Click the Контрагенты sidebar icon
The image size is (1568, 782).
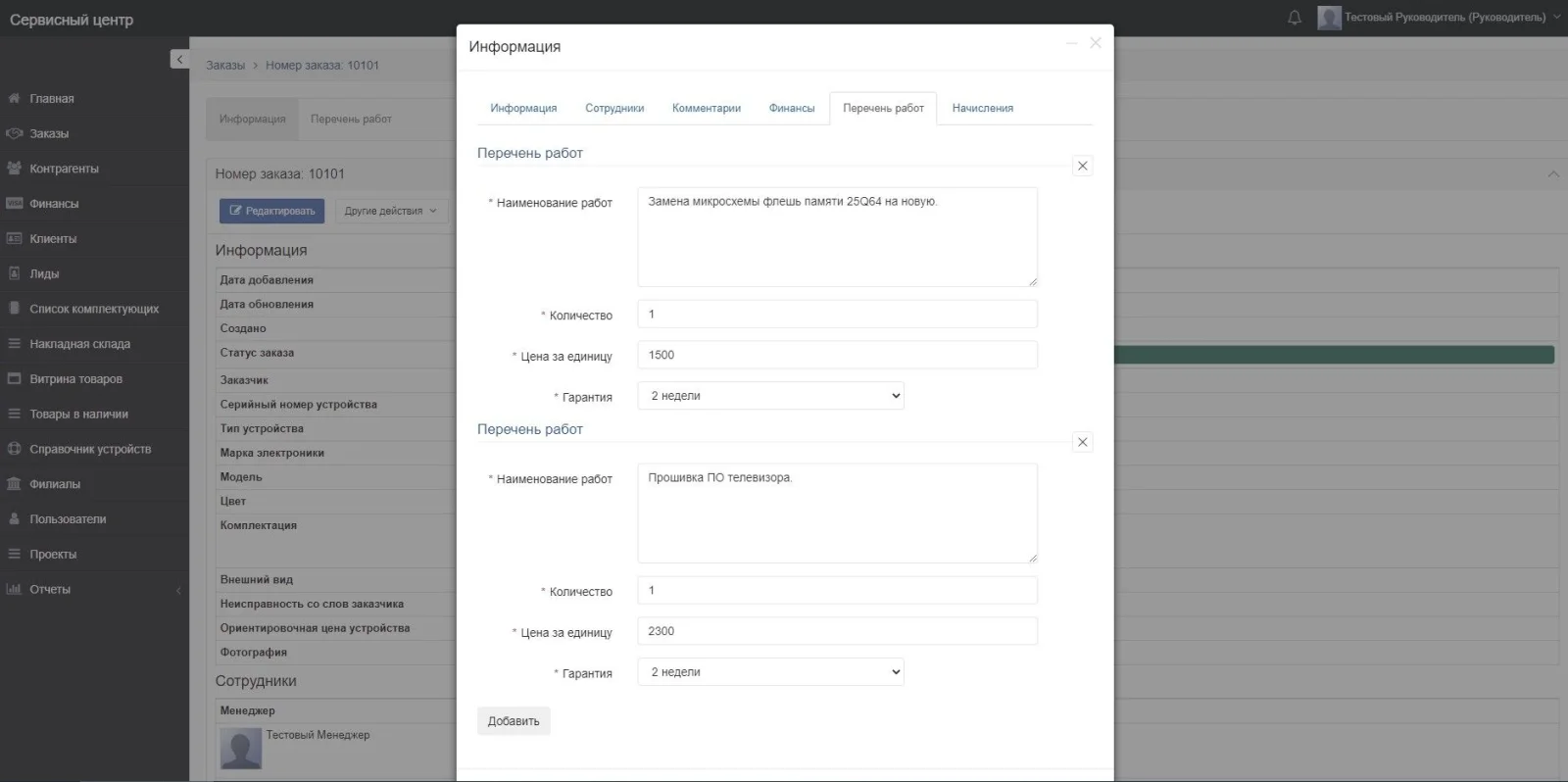coord(15,169)
